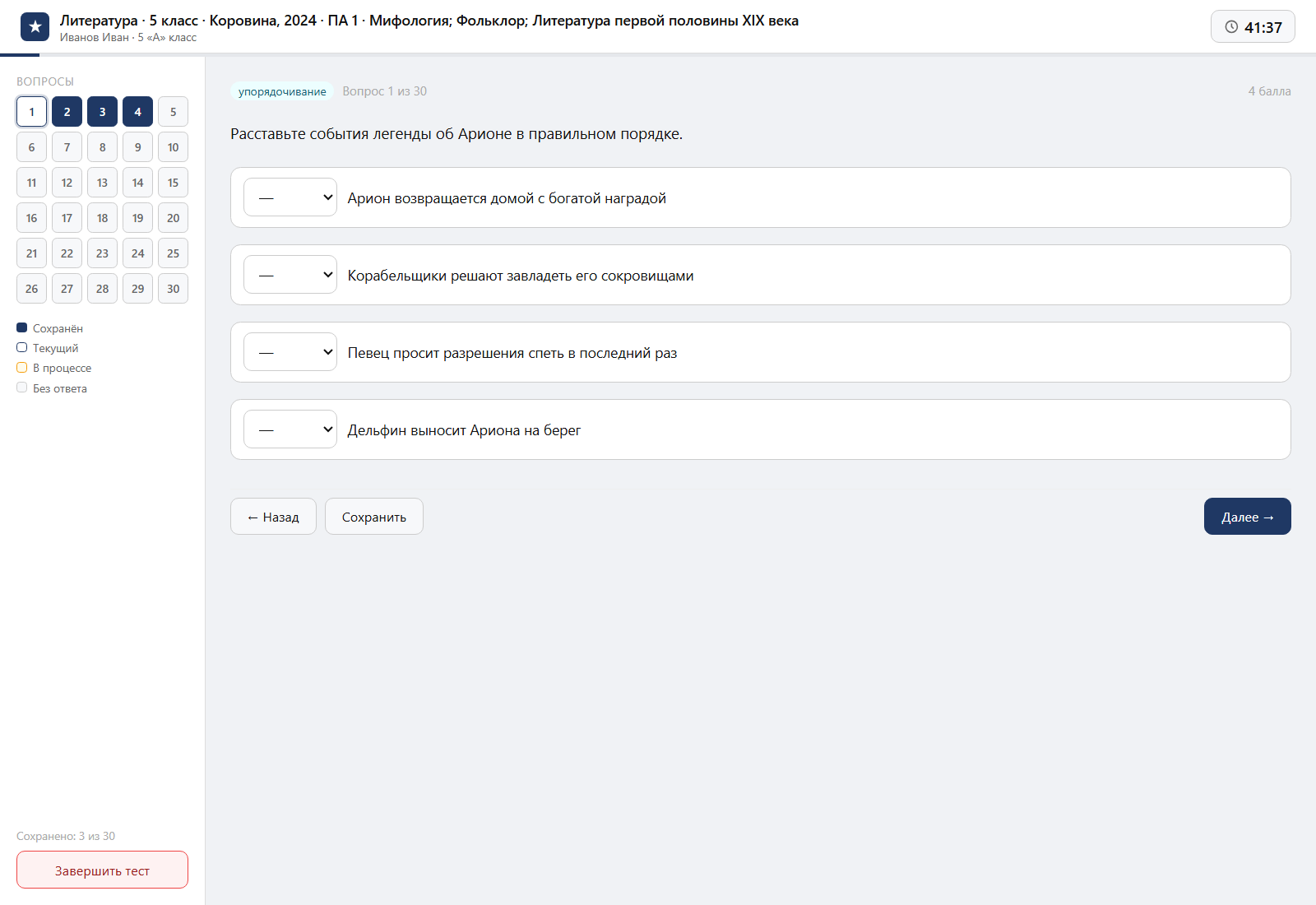Navigate to question 13
This screenshot has width=1316, height=905.
102,183
